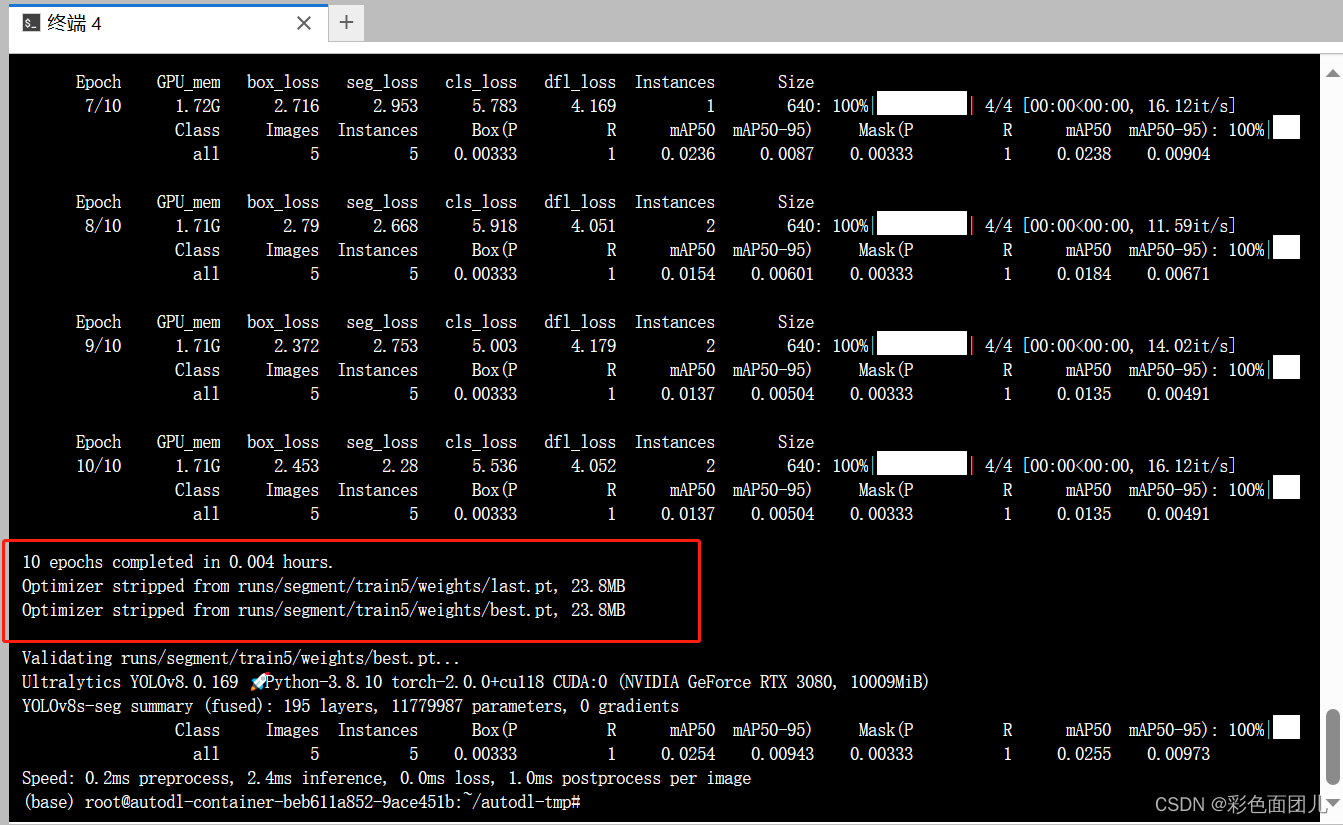Click the mAP50-95 value '0.0087'
The width and height of the screenshot is (1343, 825).
(787, 154)
